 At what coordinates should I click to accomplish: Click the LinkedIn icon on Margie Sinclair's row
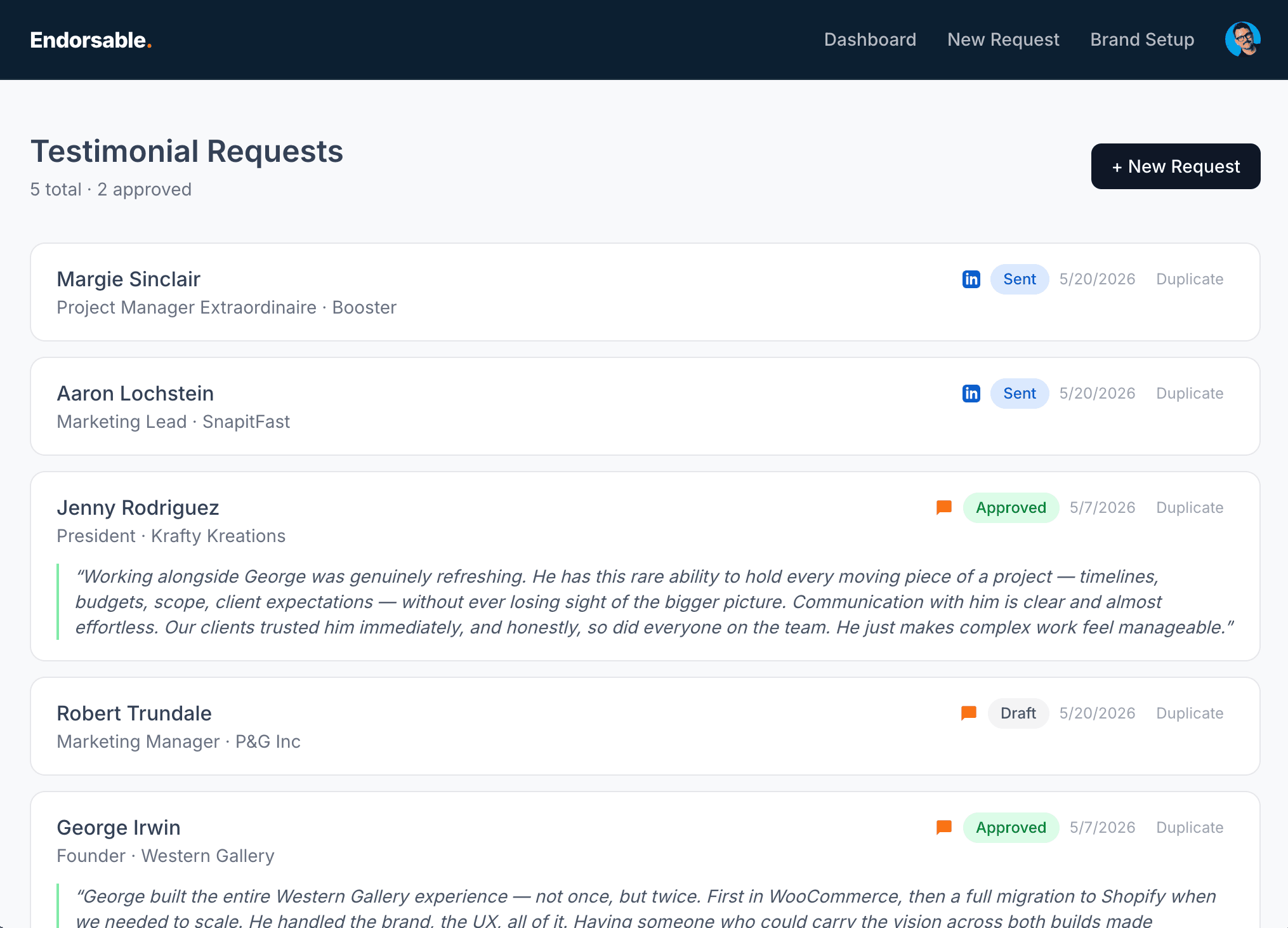point(971,279)
